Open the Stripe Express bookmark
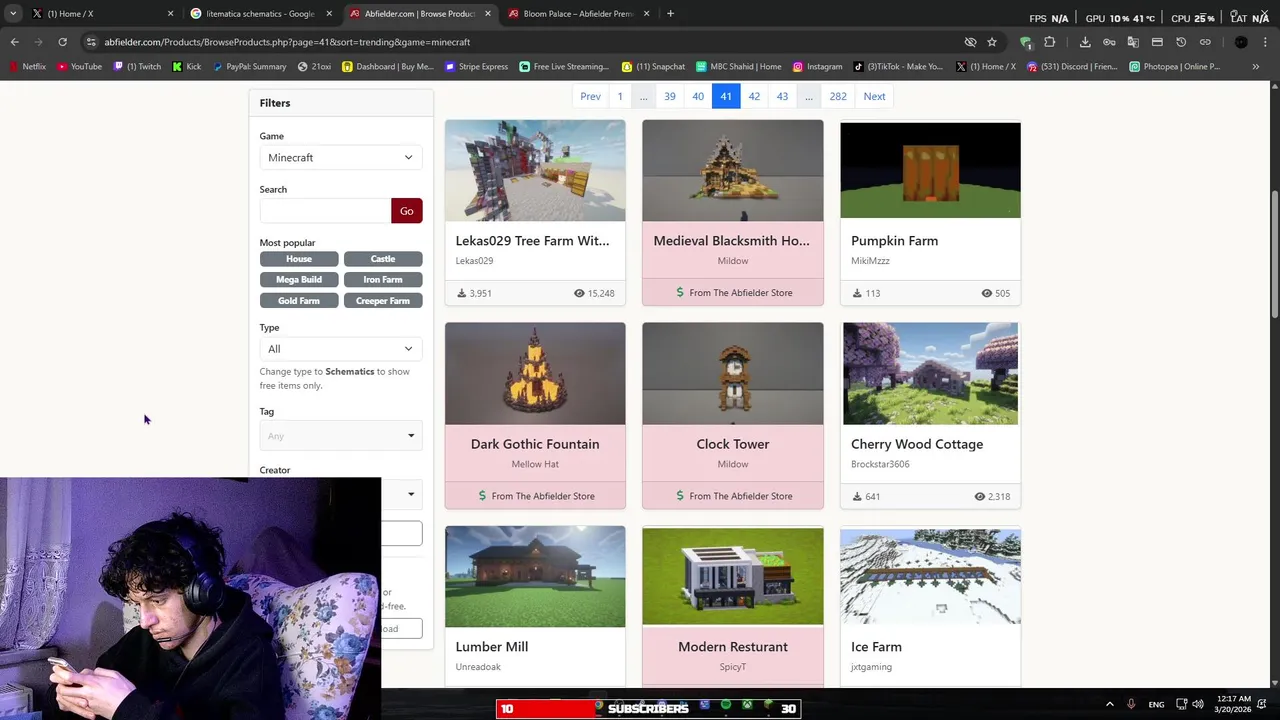1280x720 pixels. 476,67
